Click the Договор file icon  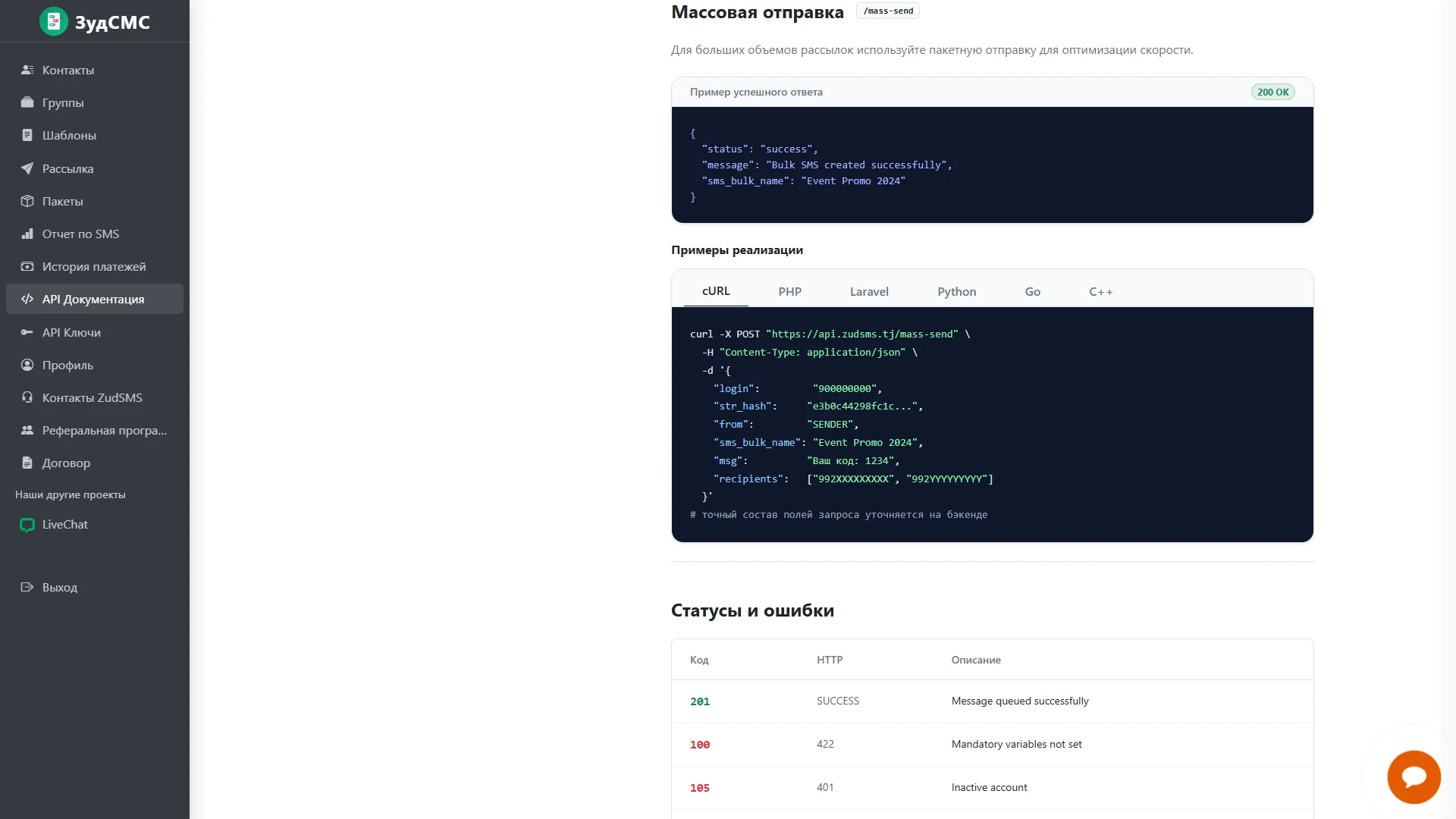click(27, 463)
